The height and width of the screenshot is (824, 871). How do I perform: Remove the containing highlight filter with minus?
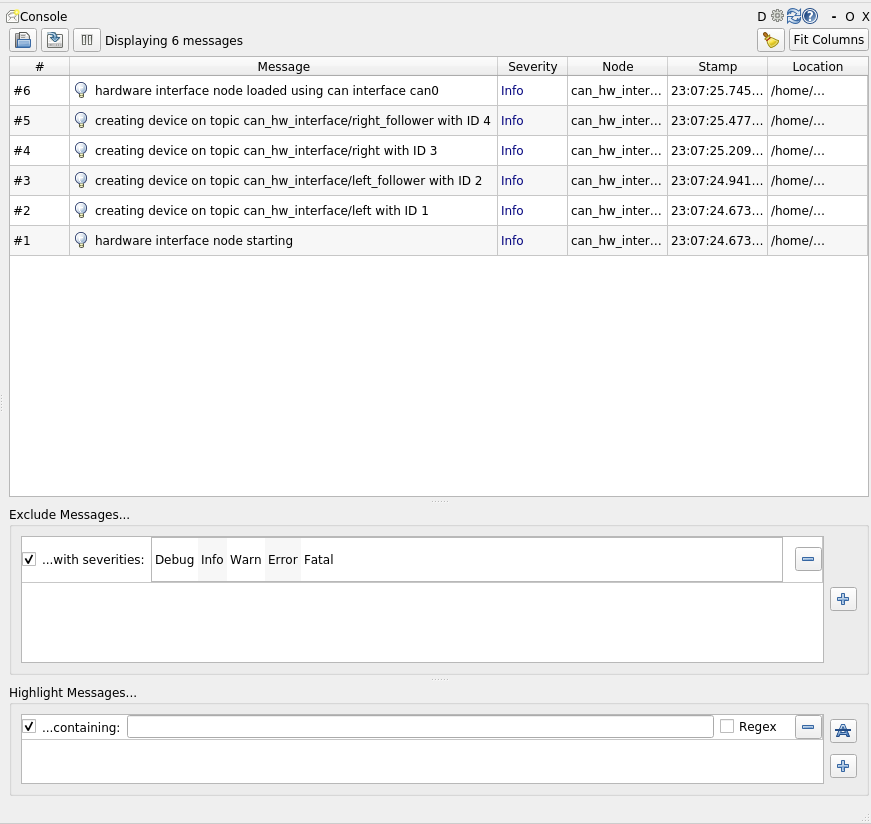point(808,727)
